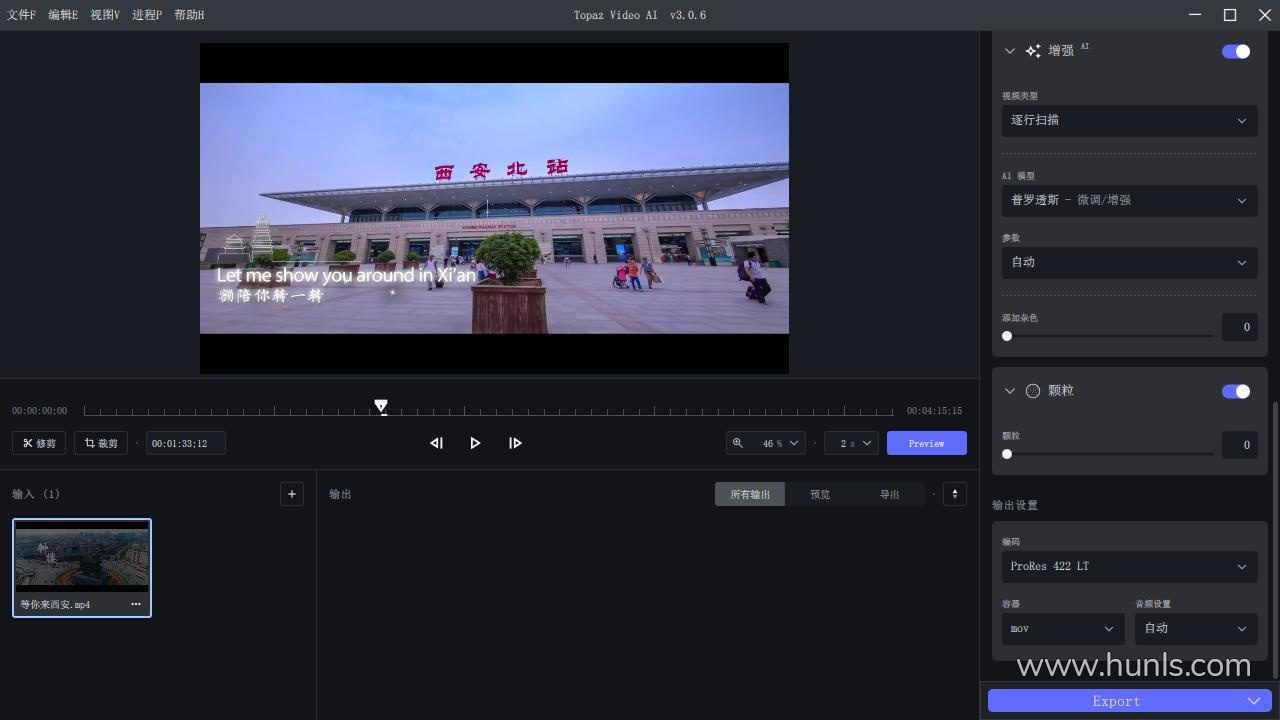Screen dimensions: 1280x720
Task: Open the AI 模型 普罗透斯 dropdown
Action: click(1129, 200)
